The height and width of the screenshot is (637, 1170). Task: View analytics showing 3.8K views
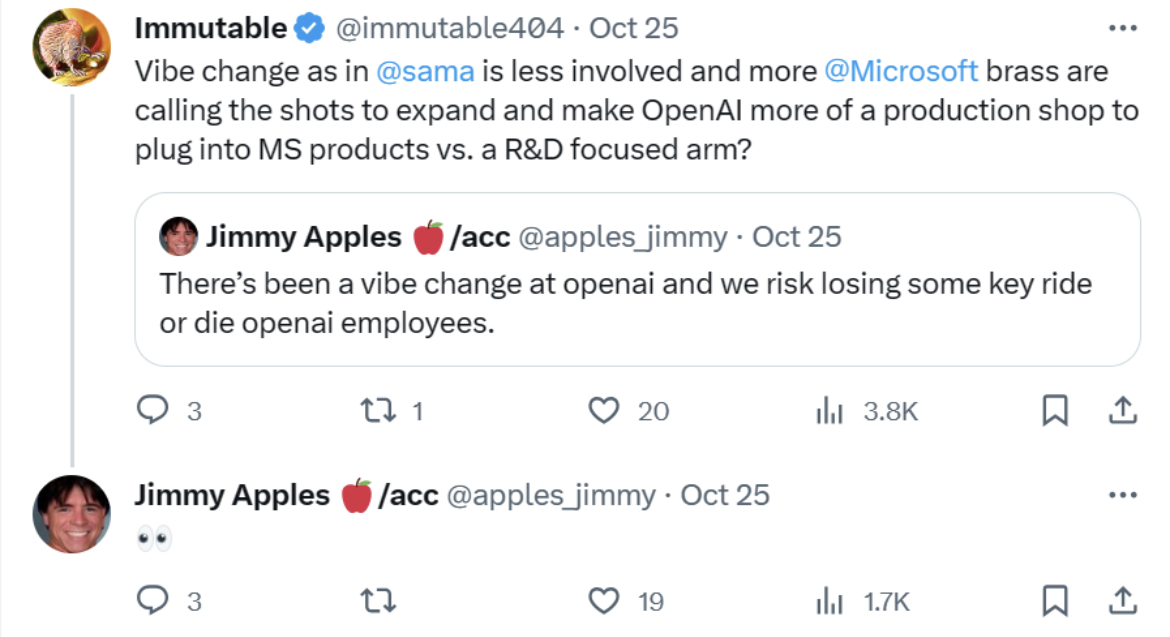(x=830, y=410)
